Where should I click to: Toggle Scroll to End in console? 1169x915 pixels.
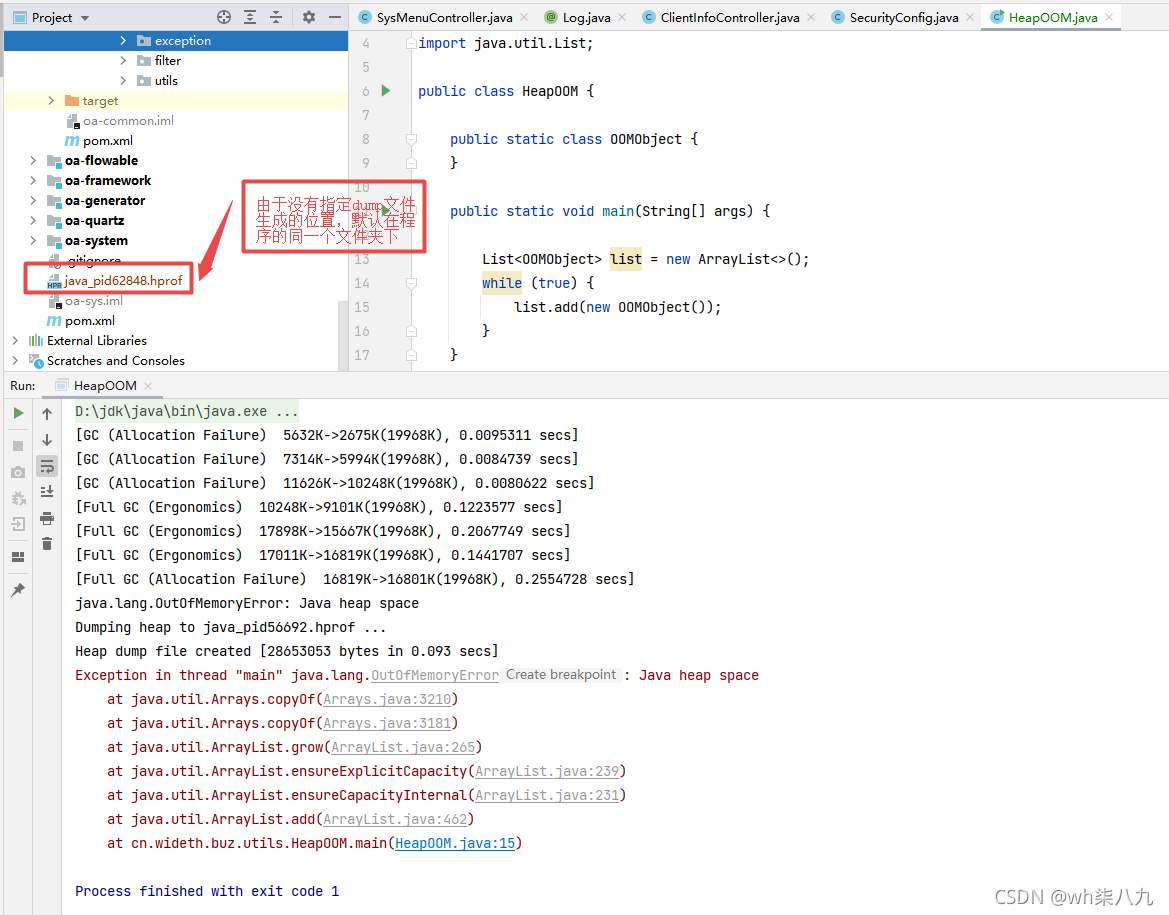click(47, 491)
